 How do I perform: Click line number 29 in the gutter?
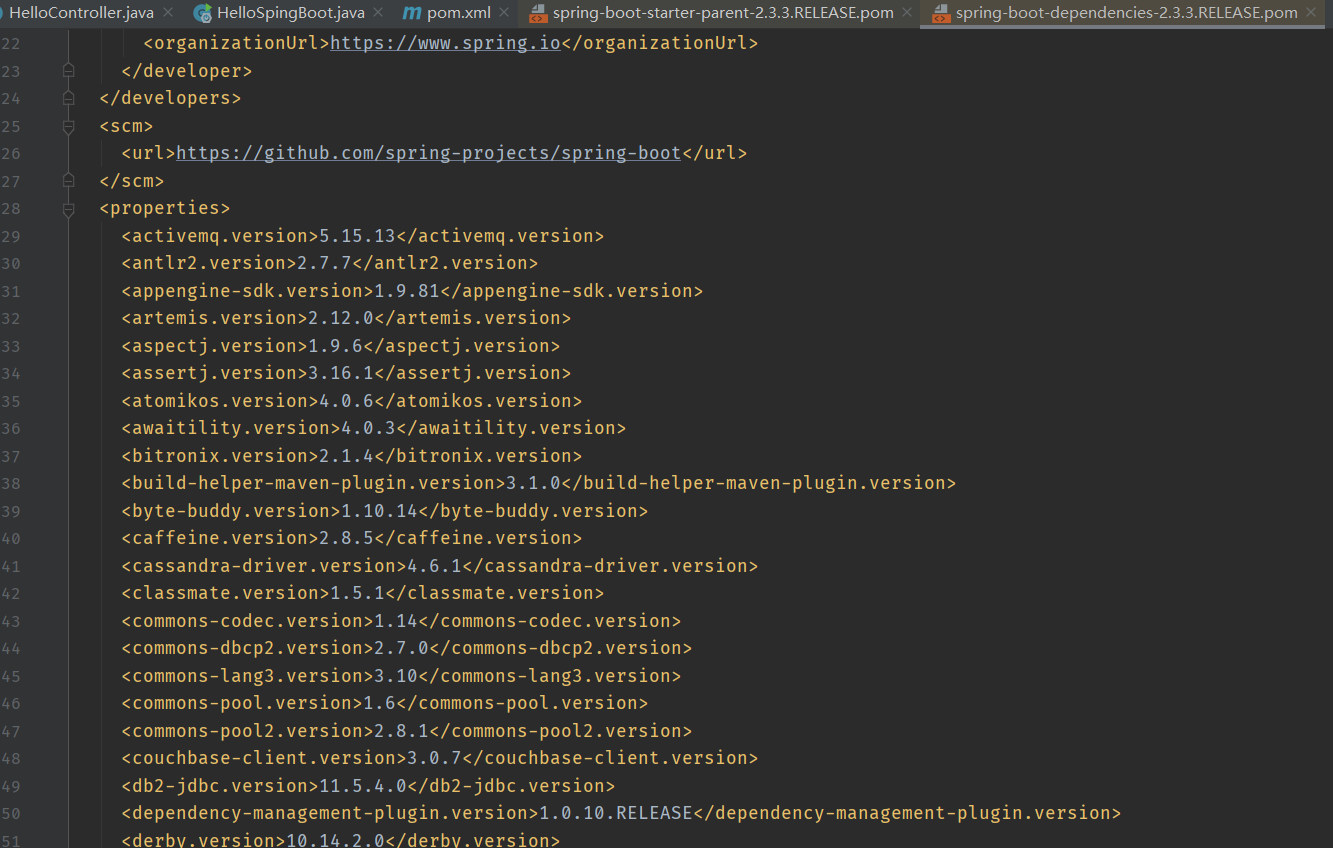(11, 236)
